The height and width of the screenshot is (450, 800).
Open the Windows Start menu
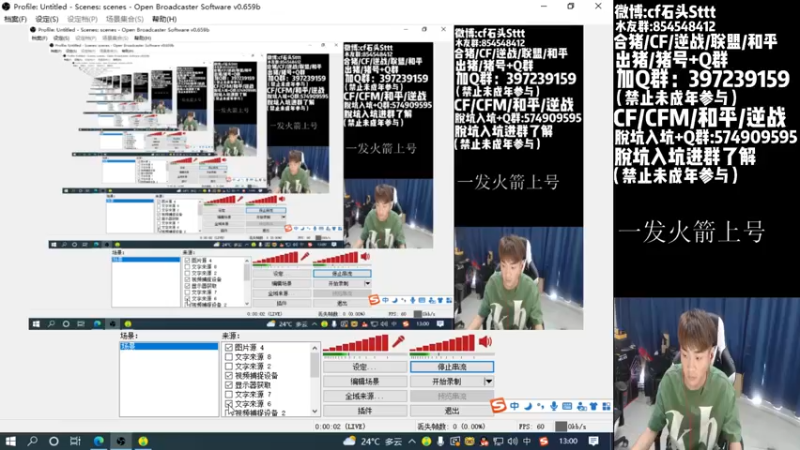10,441
